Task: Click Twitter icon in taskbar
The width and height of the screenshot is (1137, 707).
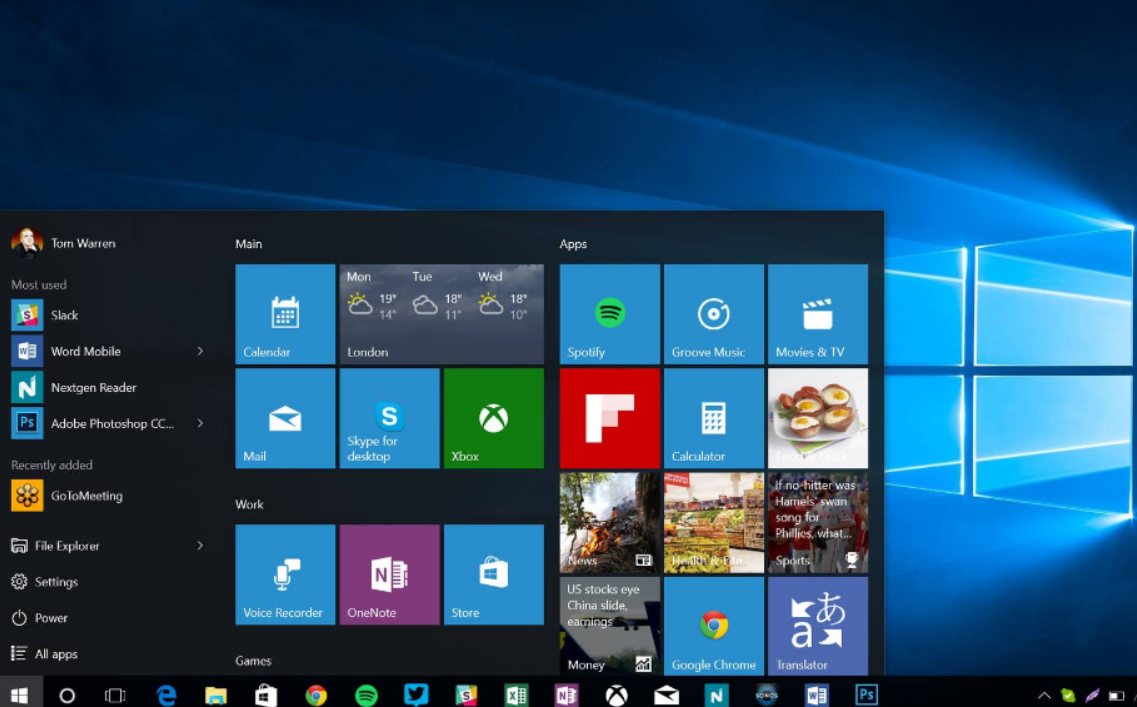Action: coord(416,695)
